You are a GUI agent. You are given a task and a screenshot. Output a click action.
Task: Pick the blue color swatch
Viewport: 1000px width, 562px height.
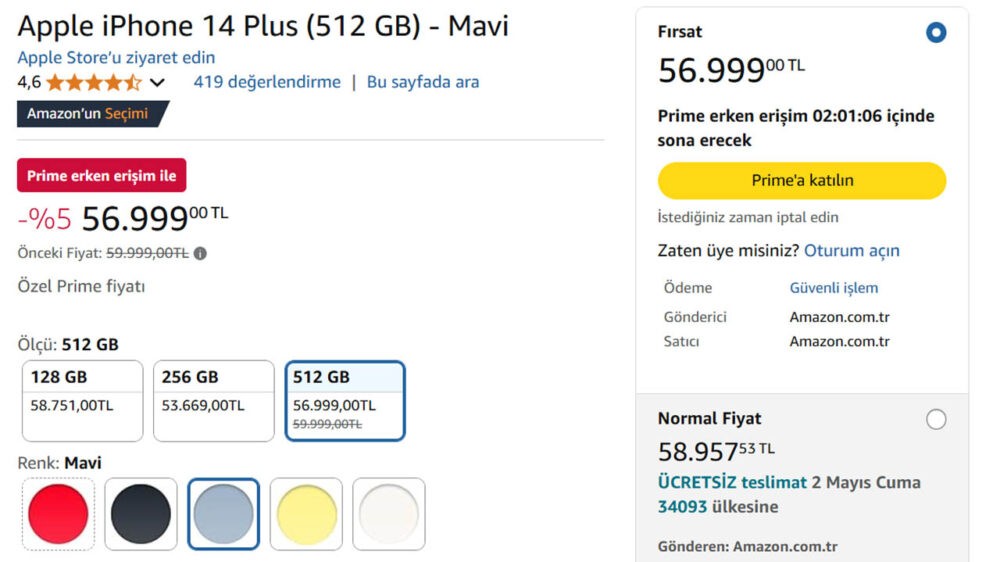224,514
